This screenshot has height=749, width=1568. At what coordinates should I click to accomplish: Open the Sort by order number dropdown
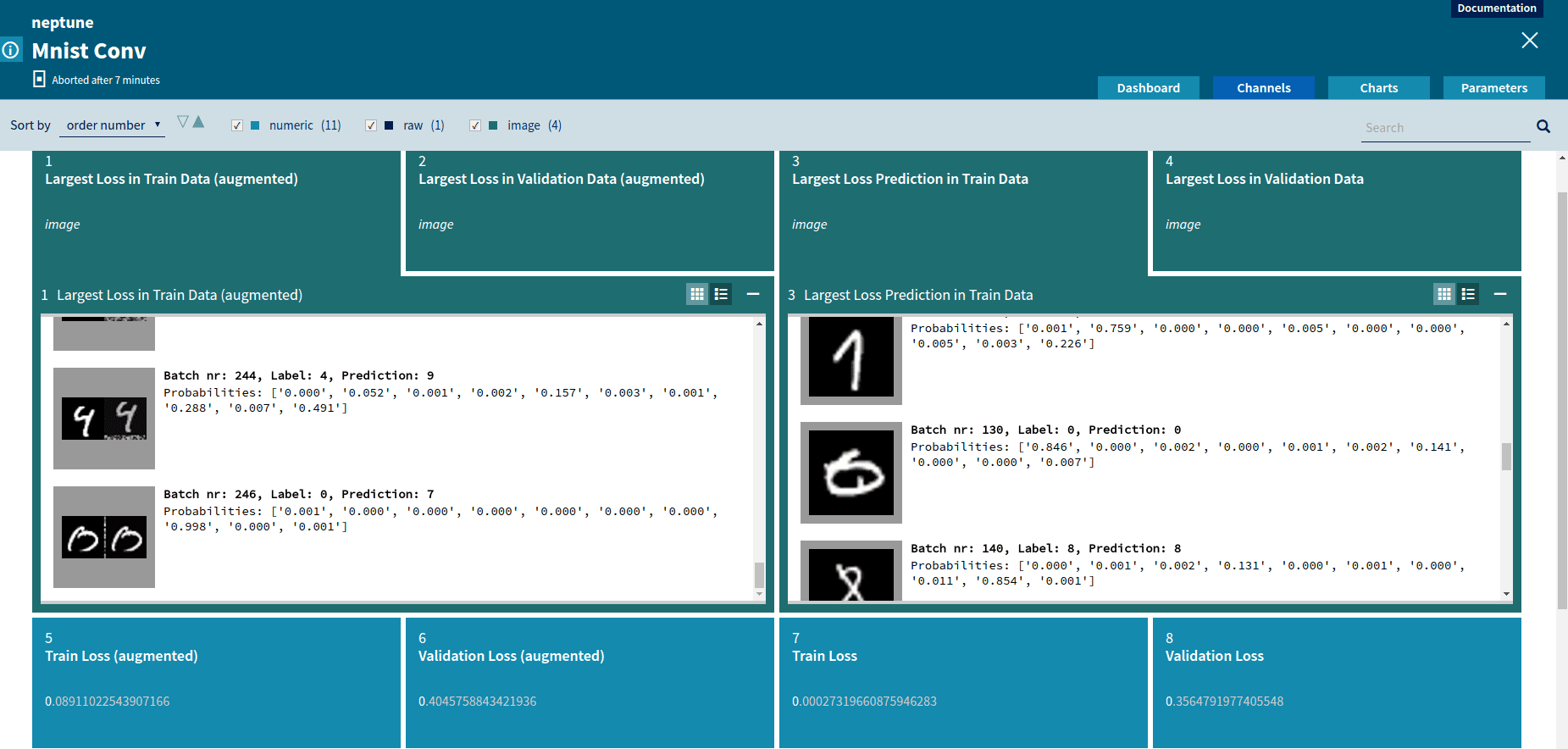(114, 125)
